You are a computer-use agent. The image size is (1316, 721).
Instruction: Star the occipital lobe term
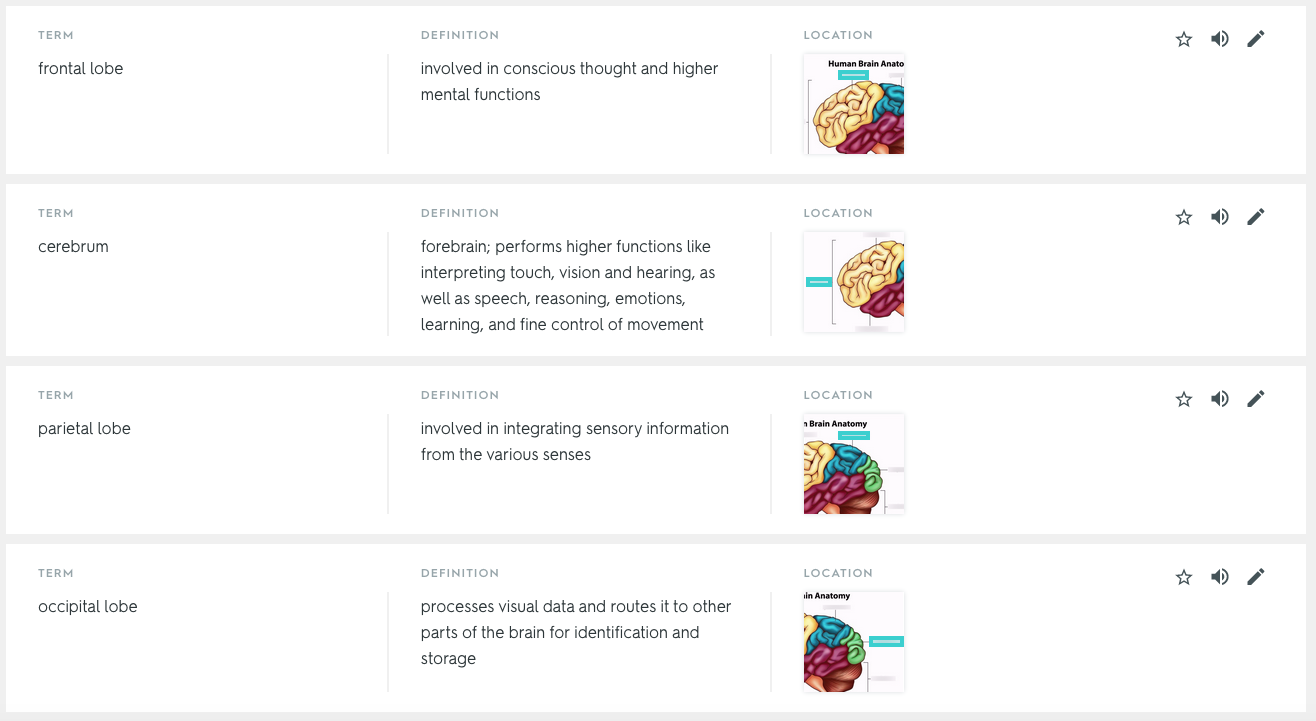pyautogui.click(x=1184, y=577)
